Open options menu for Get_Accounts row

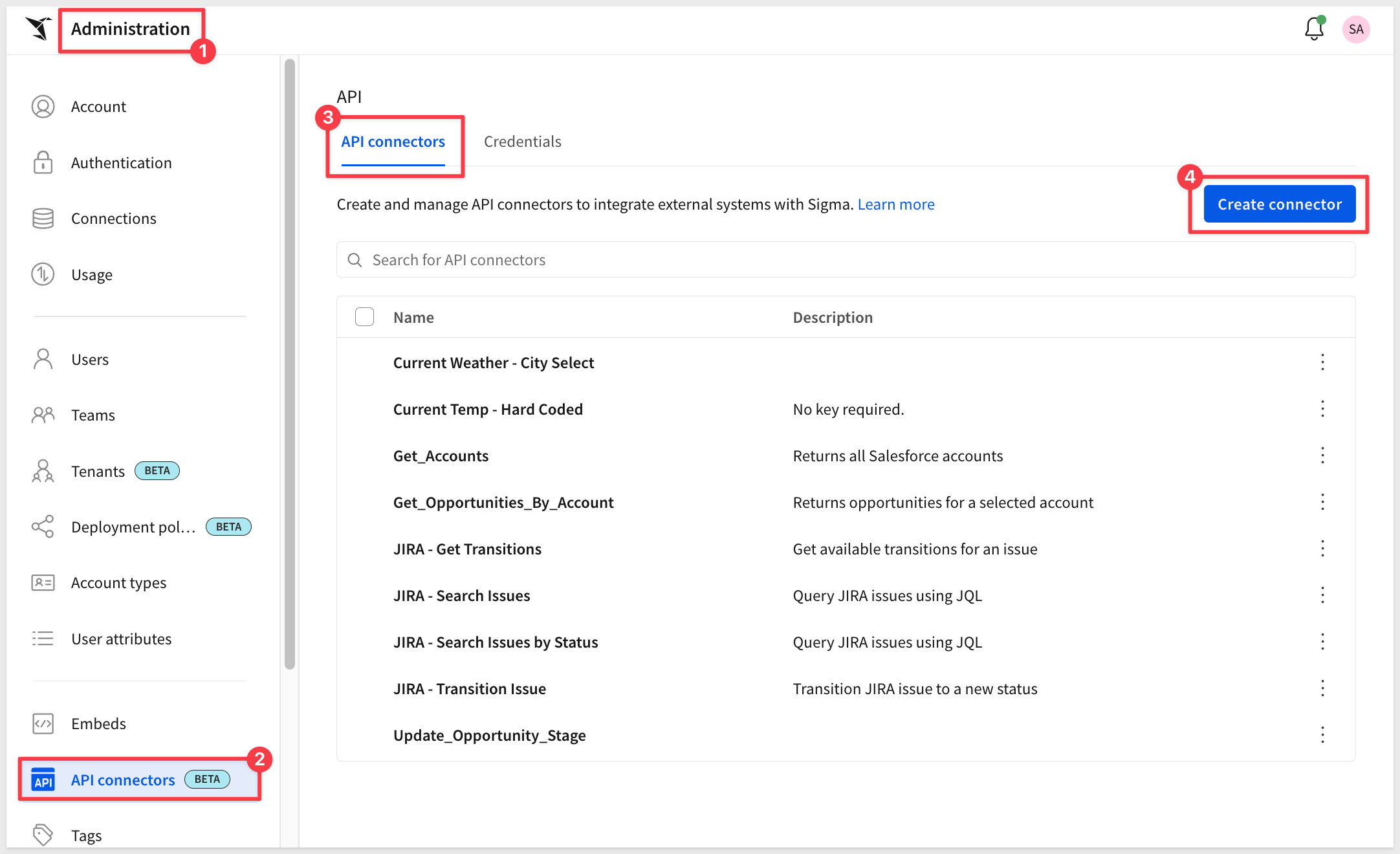point(1322,455)
